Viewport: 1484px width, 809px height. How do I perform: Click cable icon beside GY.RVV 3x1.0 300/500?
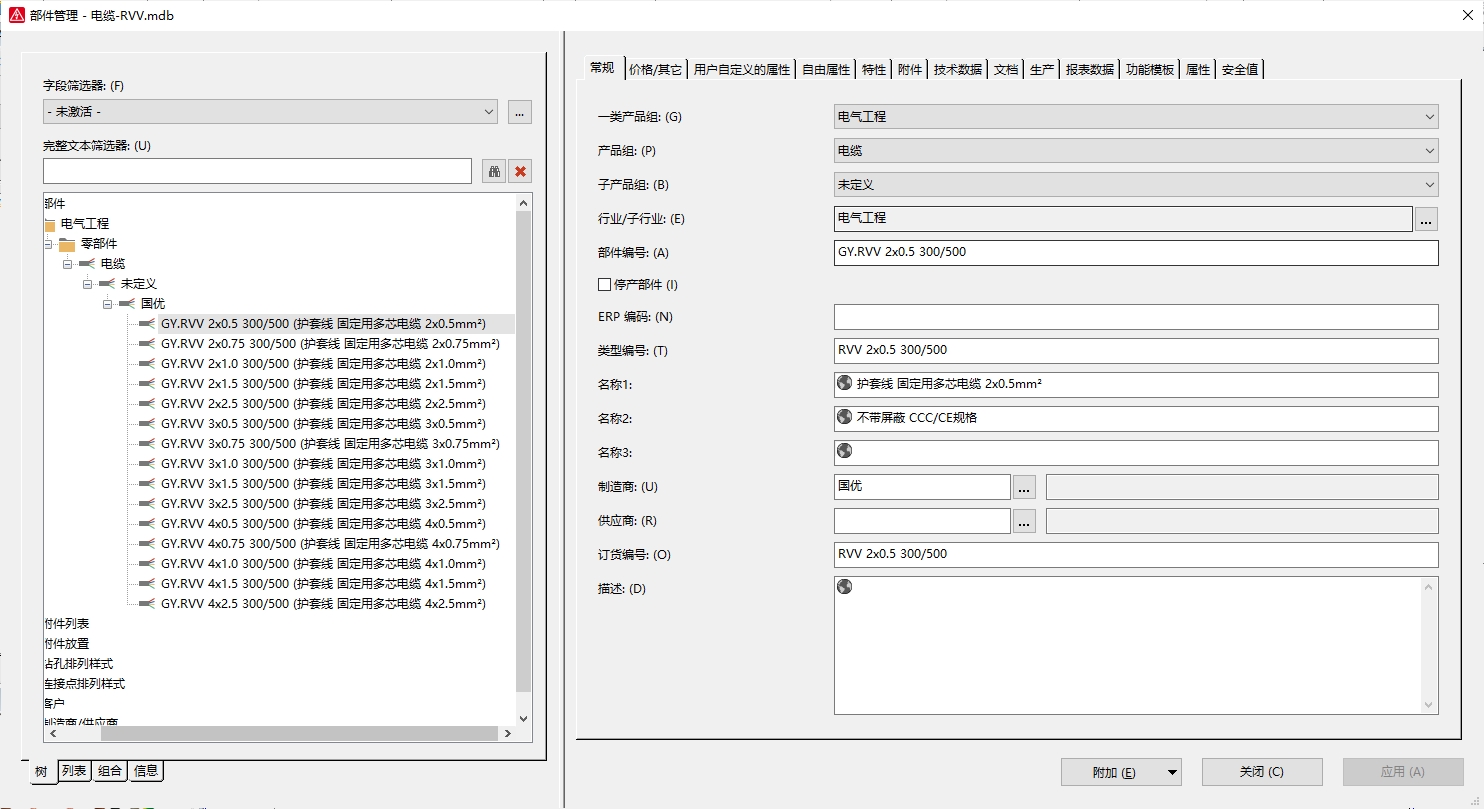147,464
